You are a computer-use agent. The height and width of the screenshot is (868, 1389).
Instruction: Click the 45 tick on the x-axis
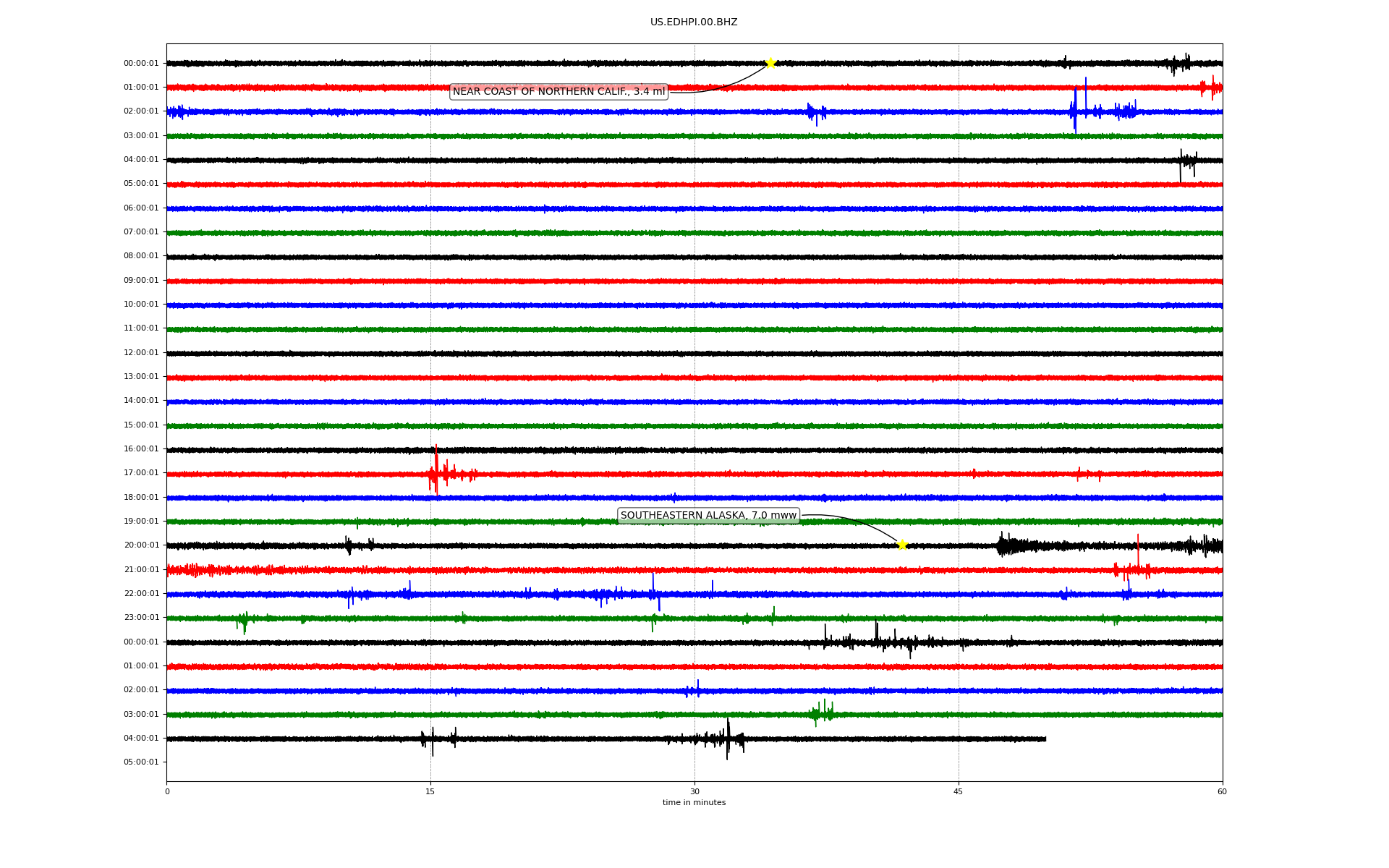point(959,791)
